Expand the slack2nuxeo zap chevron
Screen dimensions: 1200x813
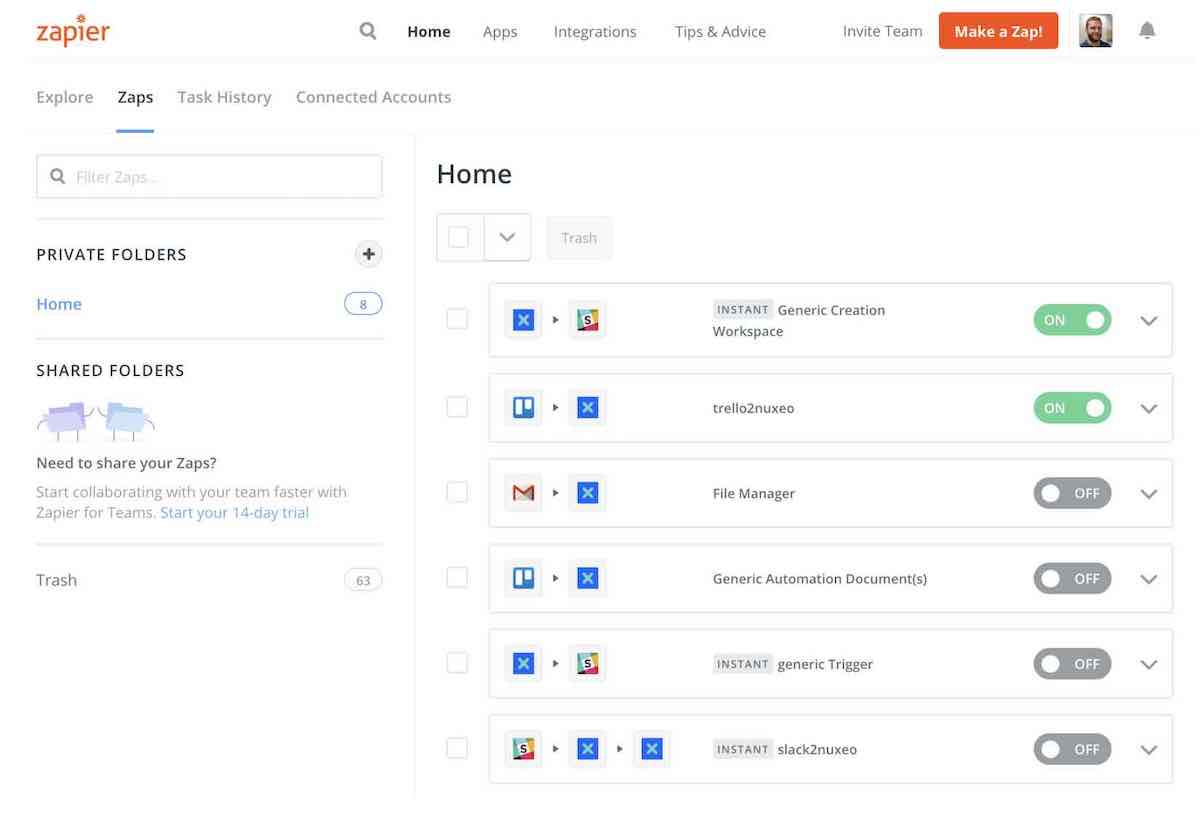(1149, 750)
